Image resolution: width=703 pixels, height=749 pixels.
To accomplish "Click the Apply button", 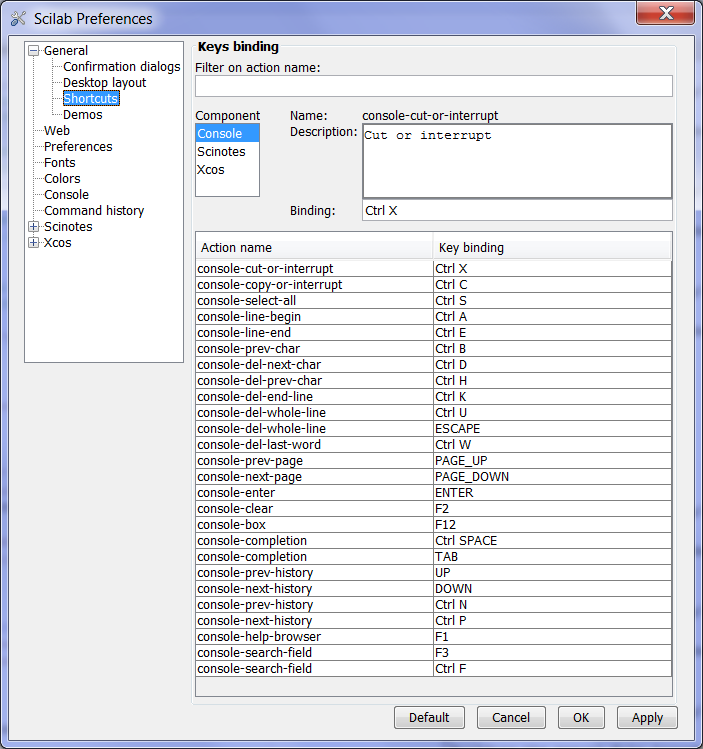I will pos(647,718).
